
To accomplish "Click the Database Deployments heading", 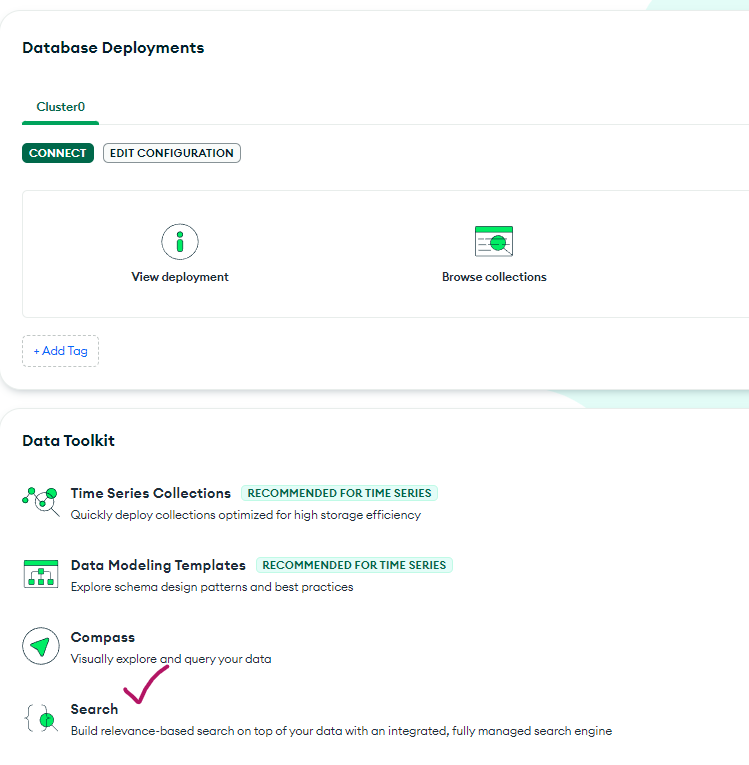I will coord(113,48).
